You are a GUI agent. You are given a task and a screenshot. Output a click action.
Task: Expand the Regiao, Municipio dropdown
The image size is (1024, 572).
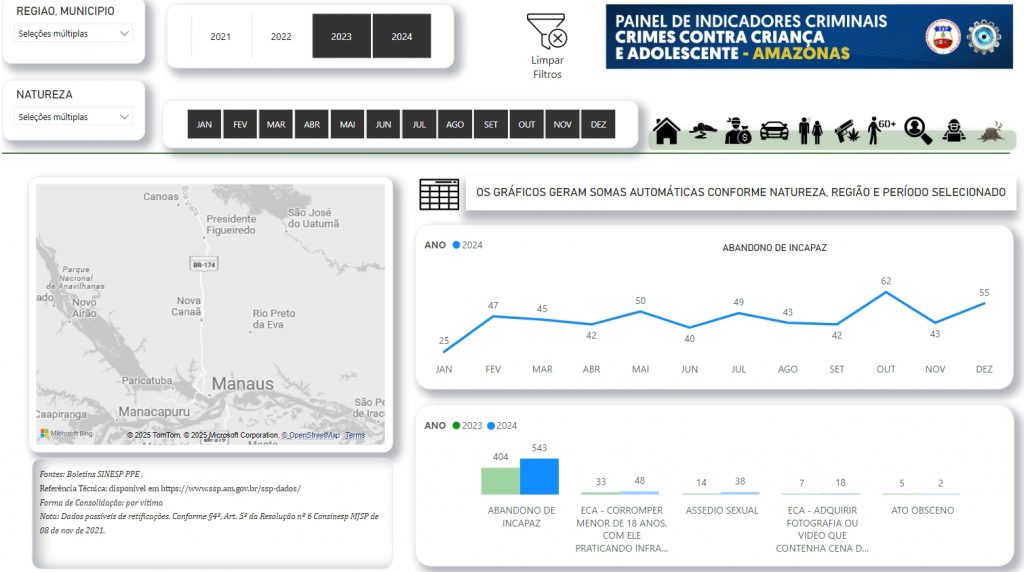(x=75, y=33)
